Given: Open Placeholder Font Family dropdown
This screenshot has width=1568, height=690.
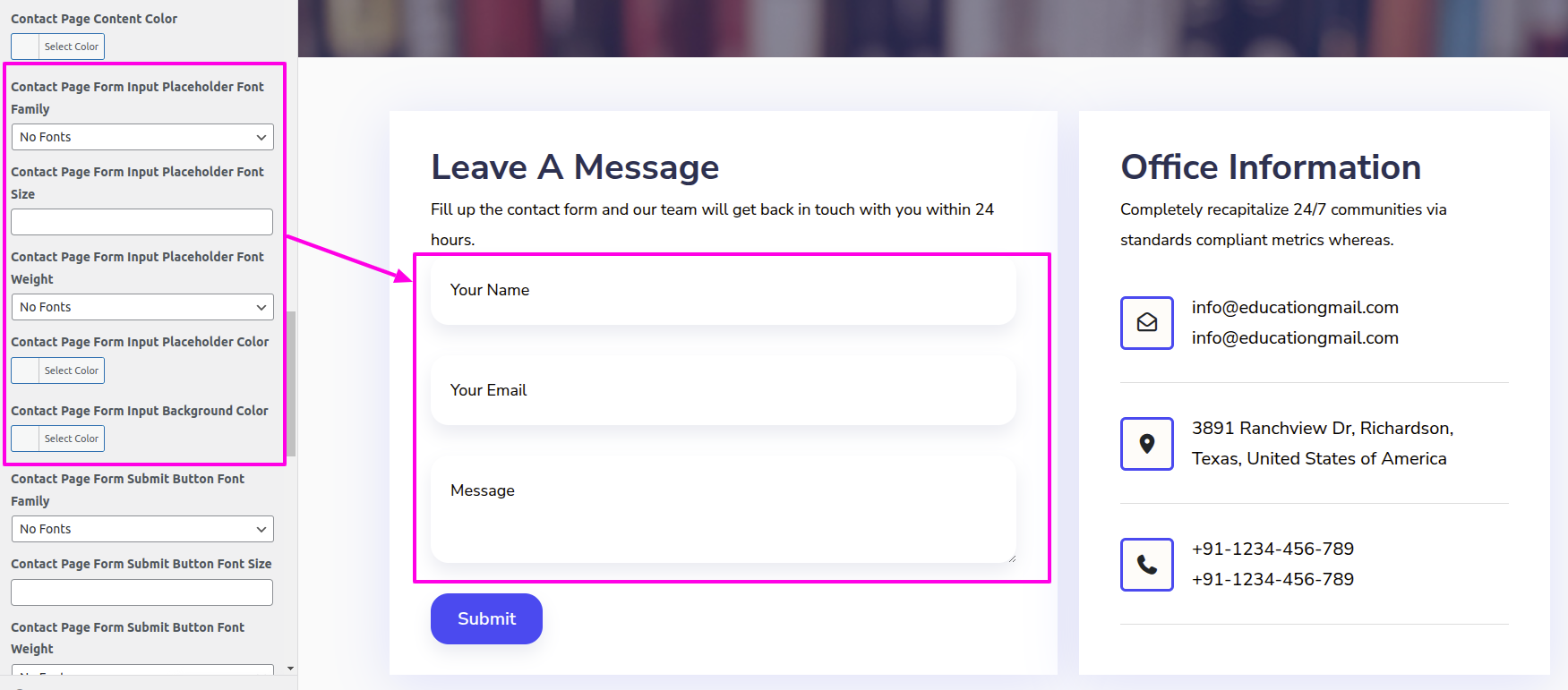Looking at the screenshot, I should 142,137.
